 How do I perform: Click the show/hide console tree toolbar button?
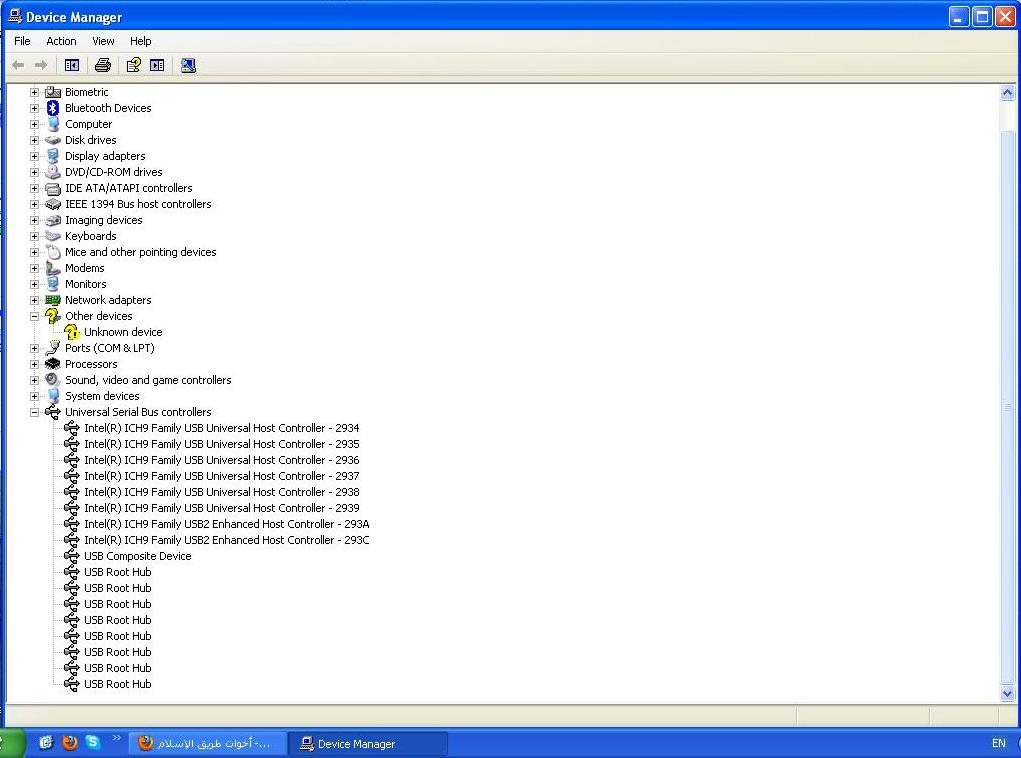pos(72,65)
